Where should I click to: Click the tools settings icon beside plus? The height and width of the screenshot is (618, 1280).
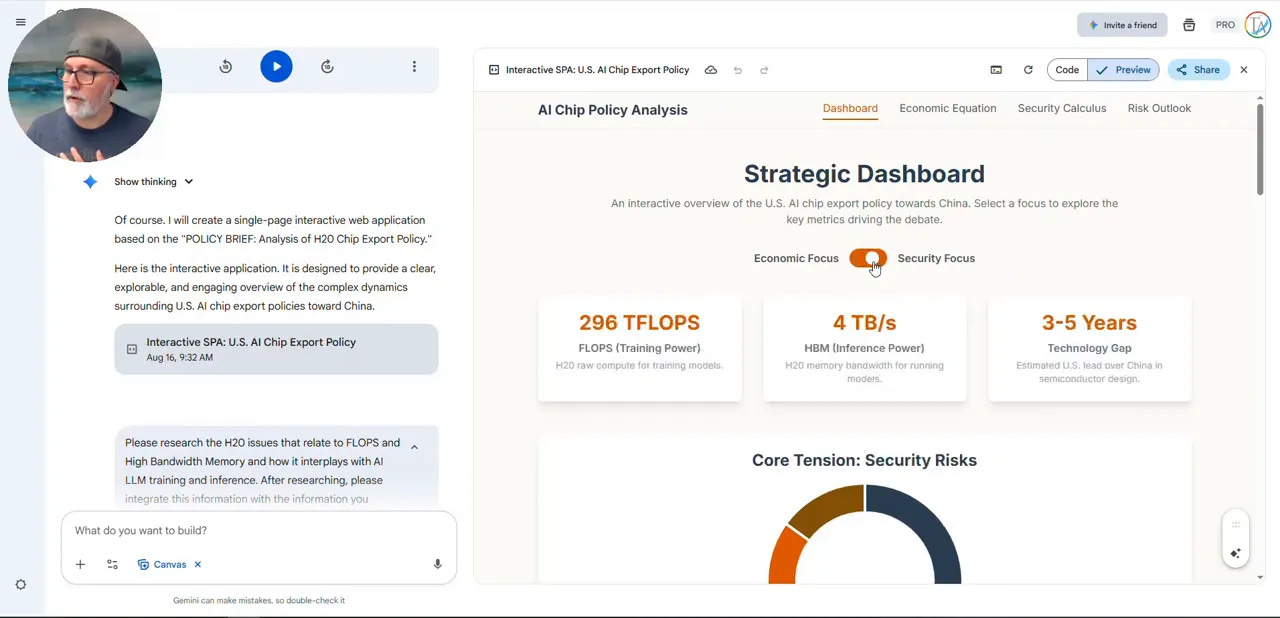click(112, 564)
